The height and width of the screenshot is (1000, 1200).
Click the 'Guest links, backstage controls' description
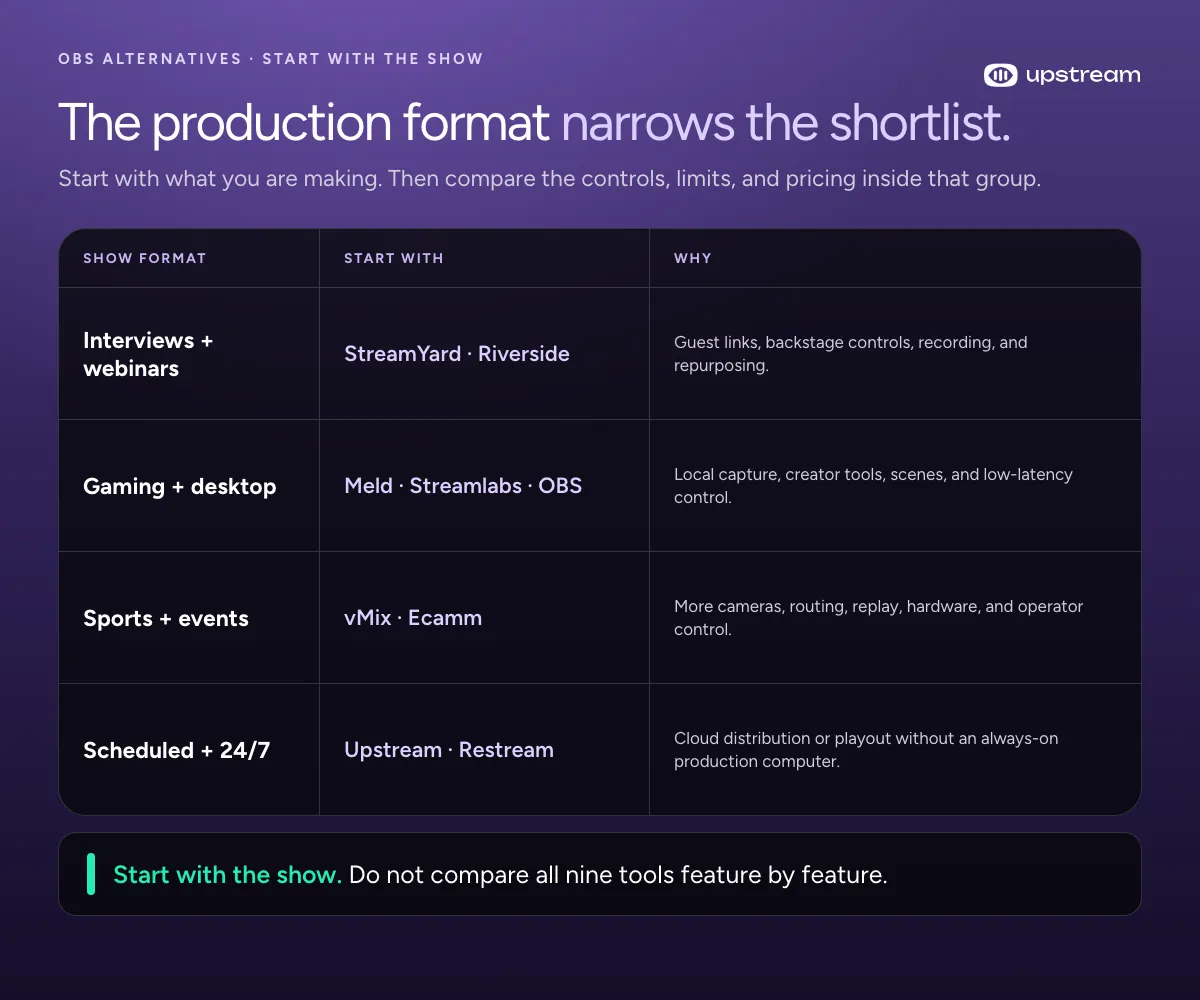tap(851, 354)
